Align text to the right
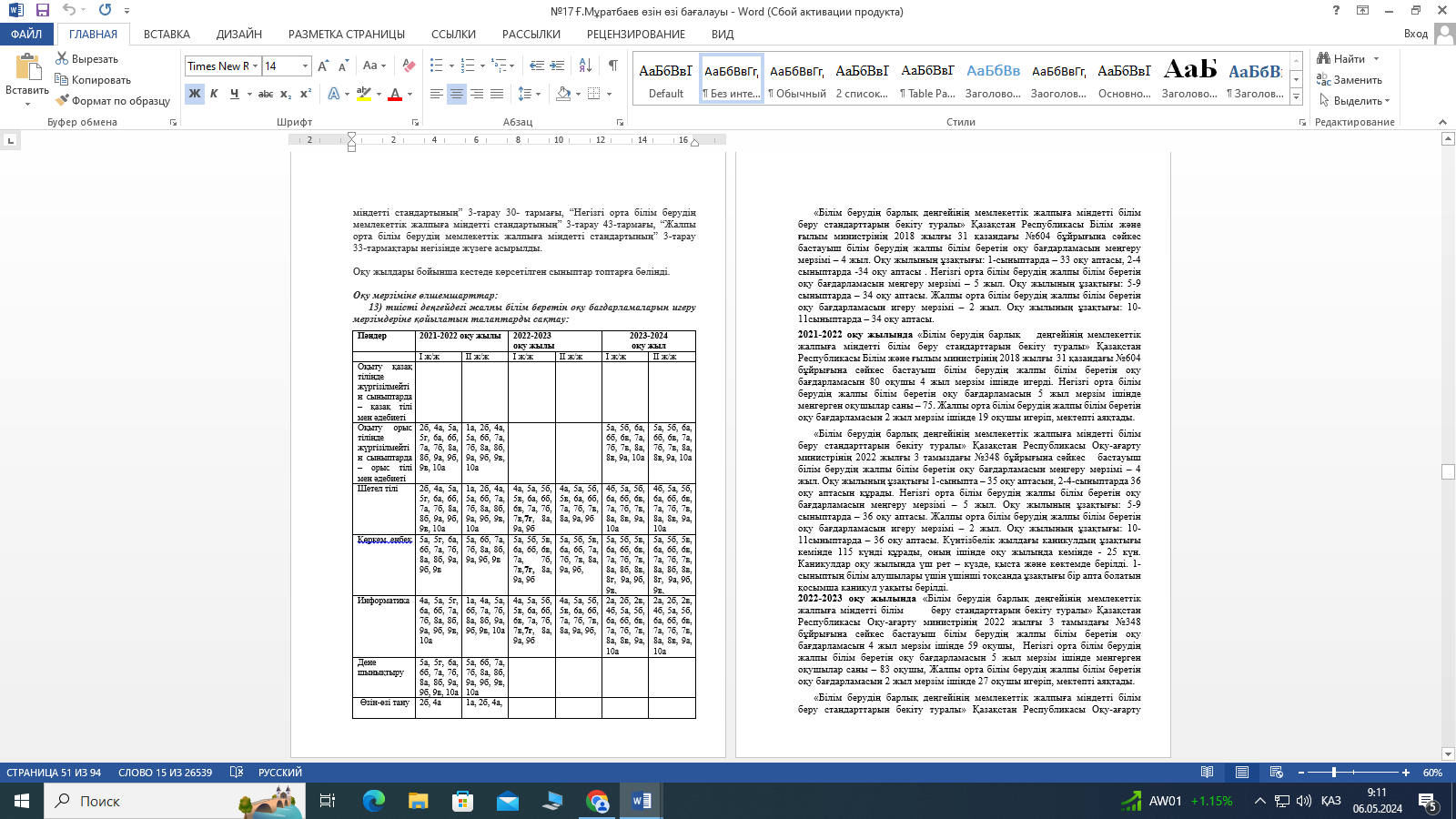Image resolution: width=1456 pixels, height=819 pixels. point(477,94)
